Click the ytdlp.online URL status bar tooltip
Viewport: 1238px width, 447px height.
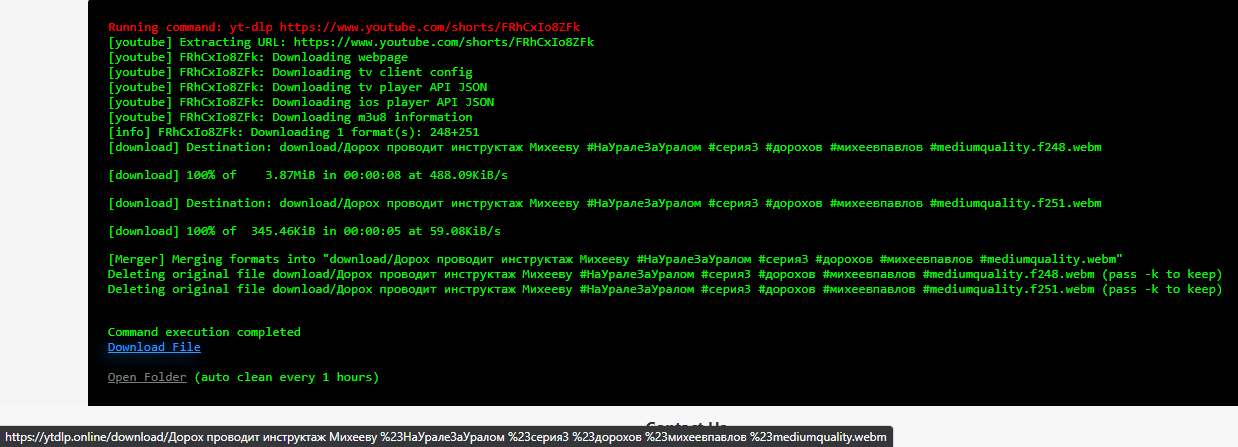coord(446,437)
